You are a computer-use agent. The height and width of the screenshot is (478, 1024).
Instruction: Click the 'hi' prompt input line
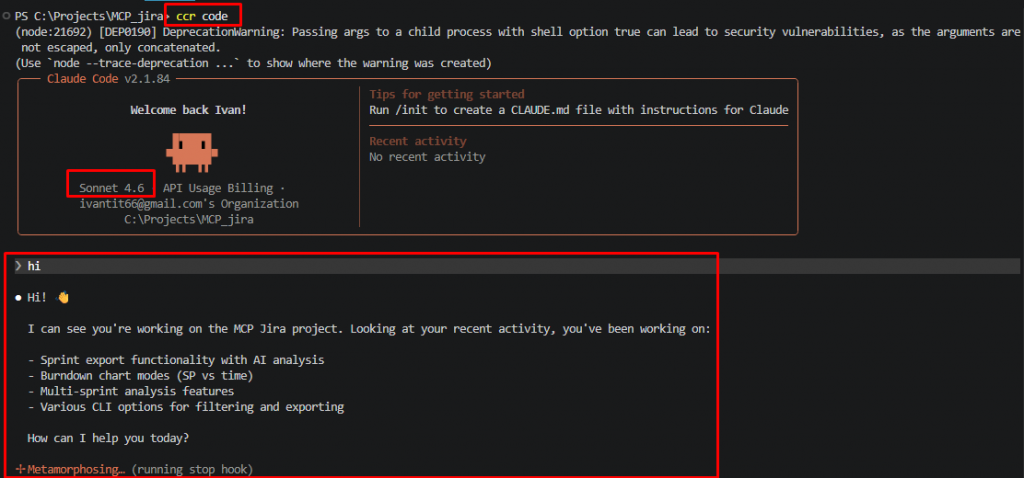(x=34, y=266)
